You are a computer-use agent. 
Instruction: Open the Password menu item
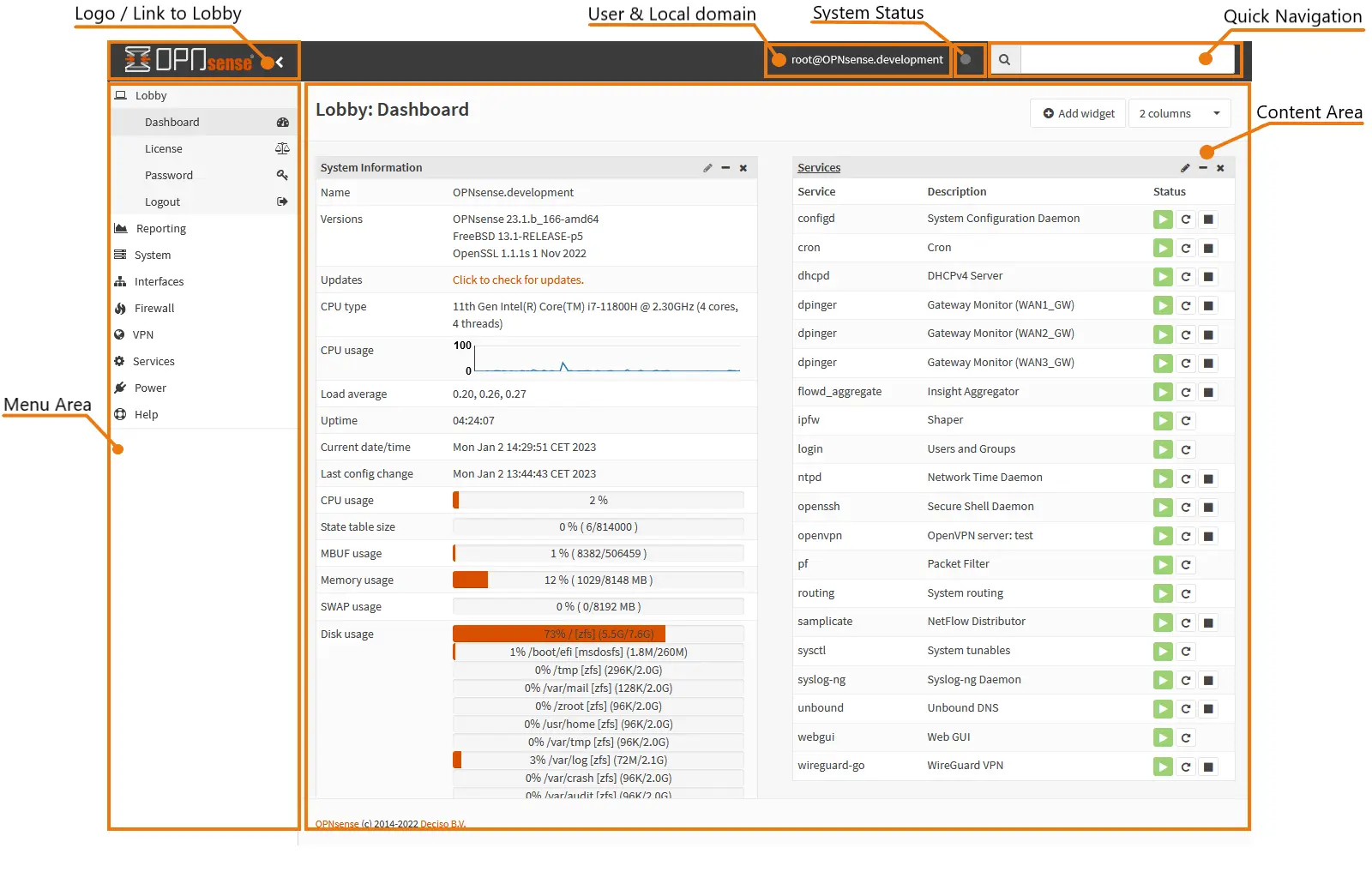tap(169, 176)
